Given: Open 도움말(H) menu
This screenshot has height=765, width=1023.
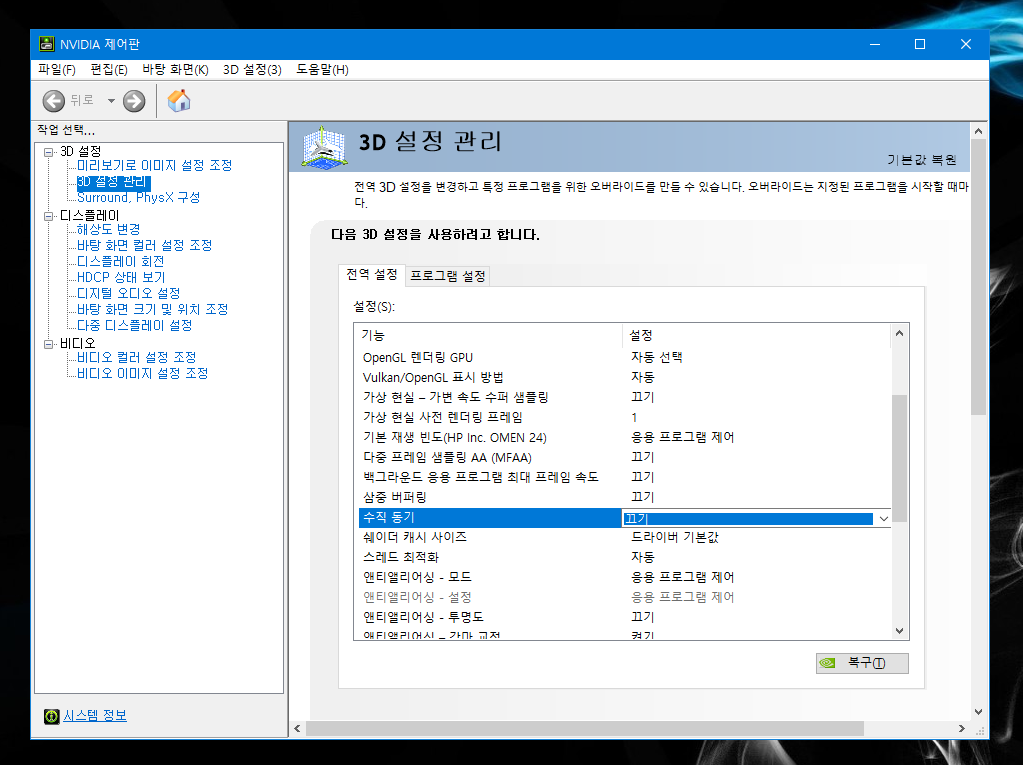Looking at the screenshot, I should pos(322,70).
